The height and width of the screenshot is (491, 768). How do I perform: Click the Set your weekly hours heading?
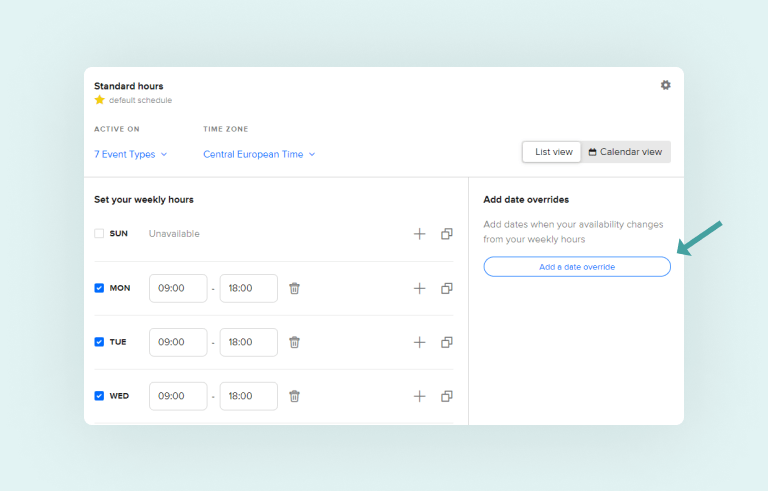click(x=144, y=199)
